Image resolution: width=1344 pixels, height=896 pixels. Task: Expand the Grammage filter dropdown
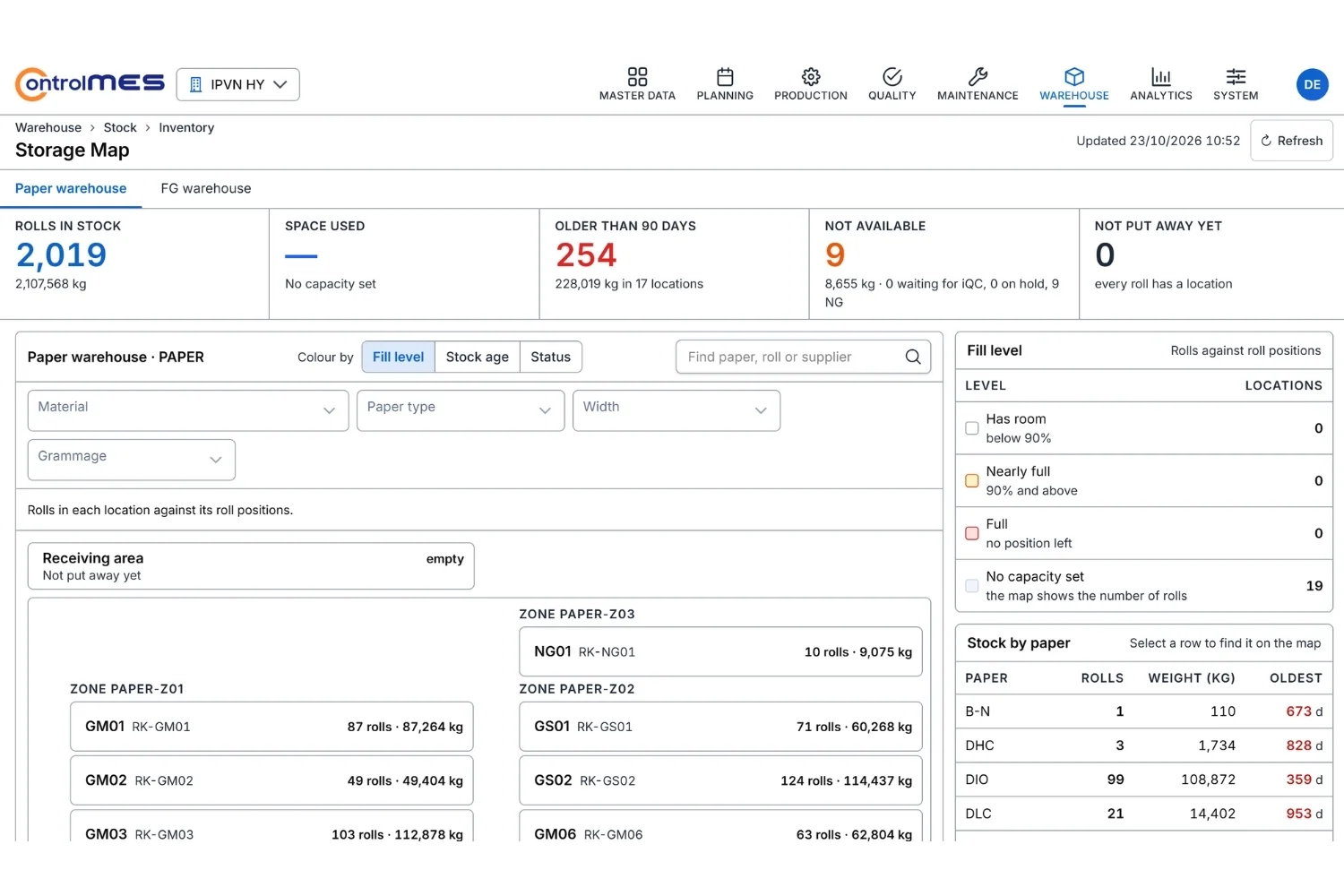(132, 460)
